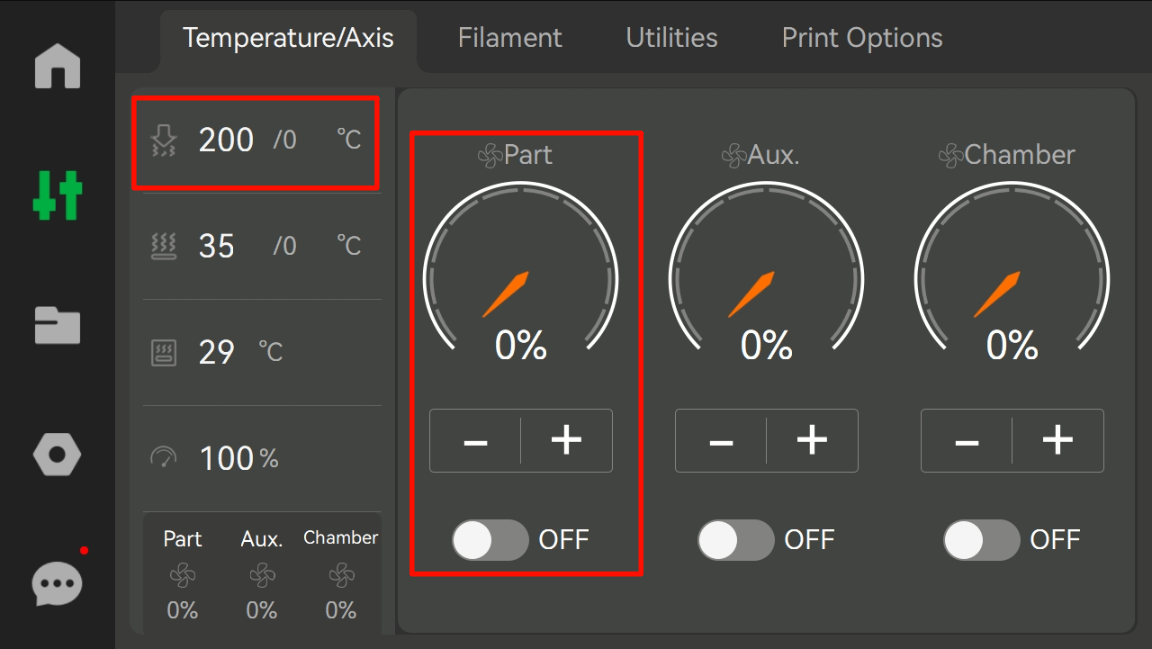The width and height of the screenshot is (1152, 649).
Task: Open the Print Options tab
Action: point(862,38)
